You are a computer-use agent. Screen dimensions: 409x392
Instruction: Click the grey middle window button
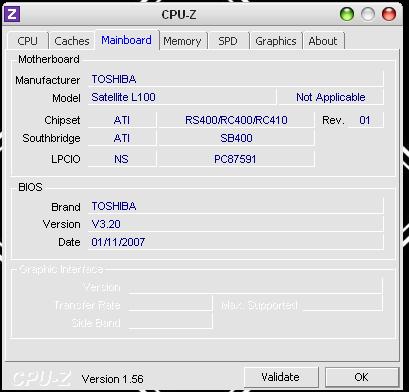pos(368,14)
